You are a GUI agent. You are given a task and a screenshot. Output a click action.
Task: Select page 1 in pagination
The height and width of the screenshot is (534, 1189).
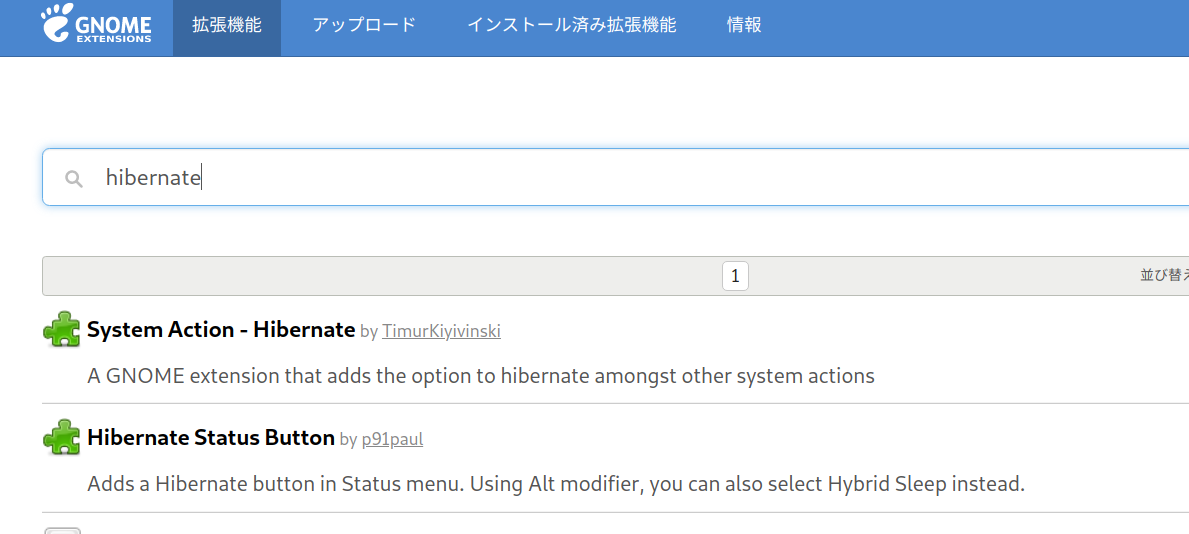tap(735, 276)
